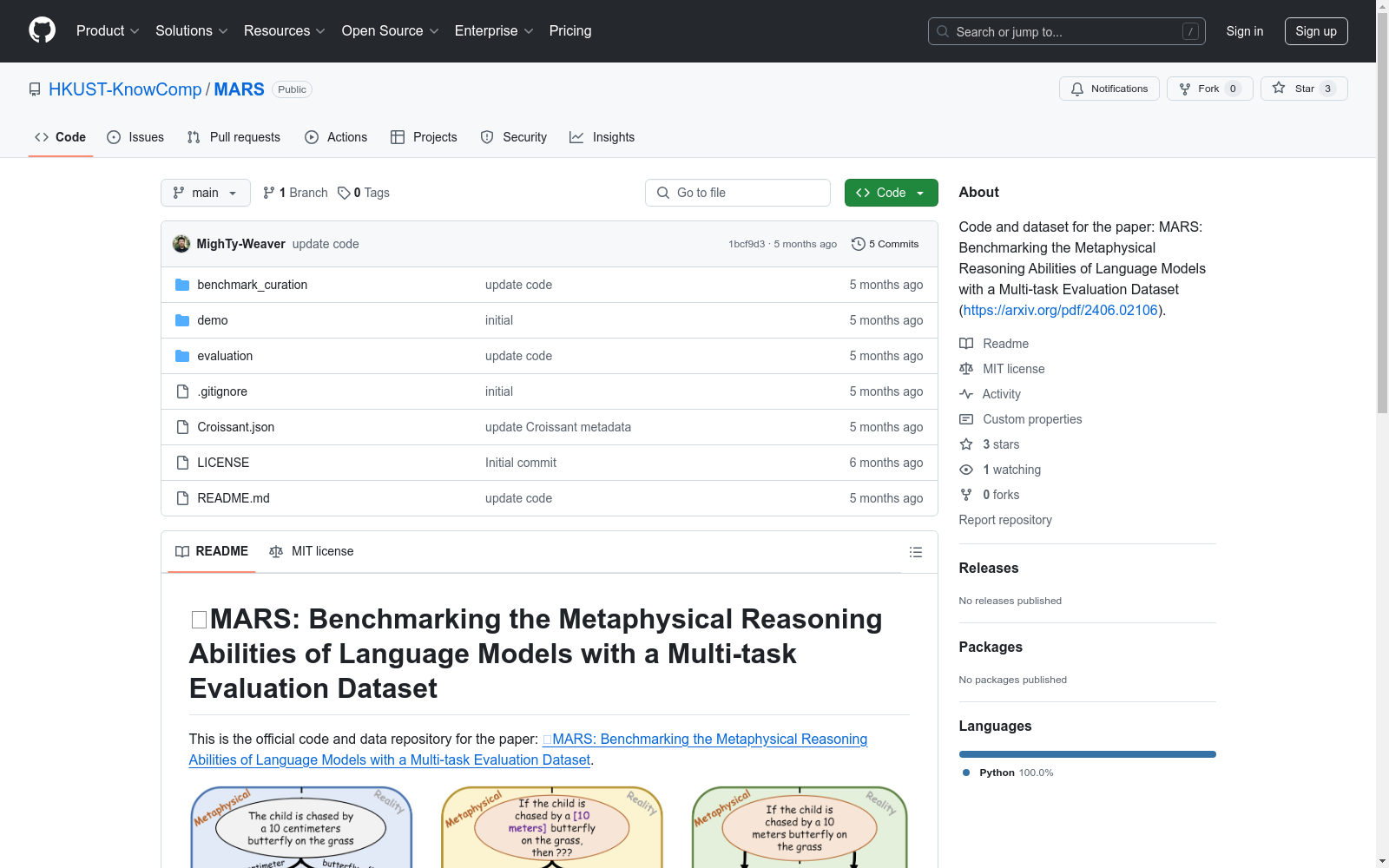Click the stars icon in About
This screenshot has height=868, width=1389.
coord(966,444)
